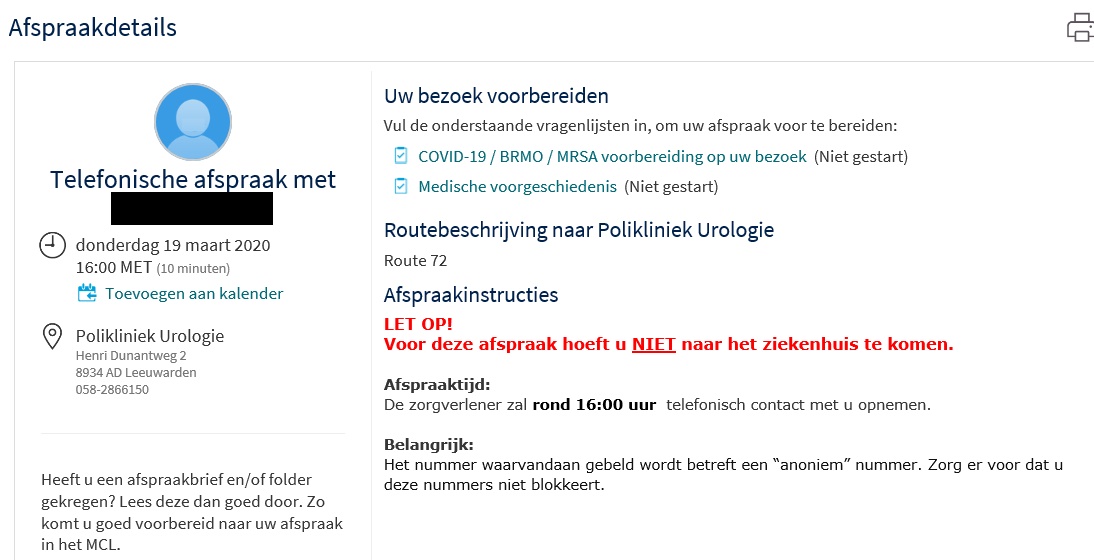Click the Uw bezoek voorbereiden heading
The height and width of the screenshot is (560, 1094).
[x=496, y=97]
